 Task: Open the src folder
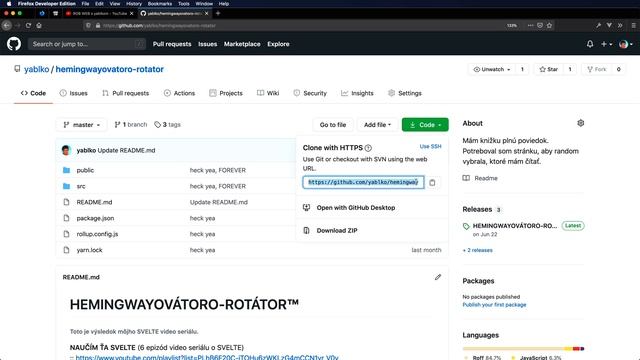[x=81, y=186]
